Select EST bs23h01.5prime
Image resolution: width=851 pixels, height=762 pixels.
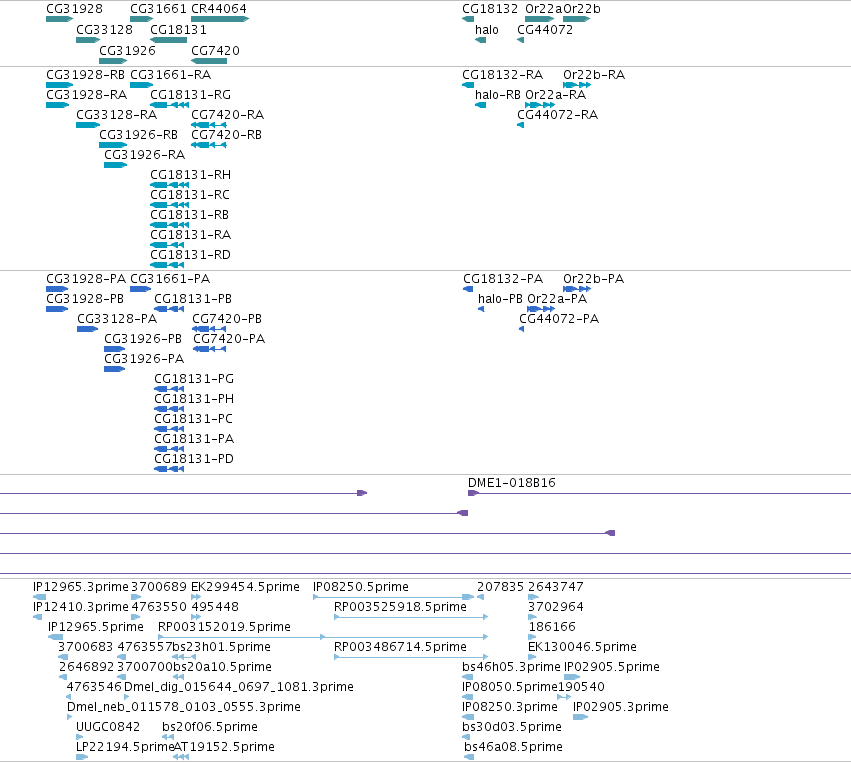(x=183, y=657)
